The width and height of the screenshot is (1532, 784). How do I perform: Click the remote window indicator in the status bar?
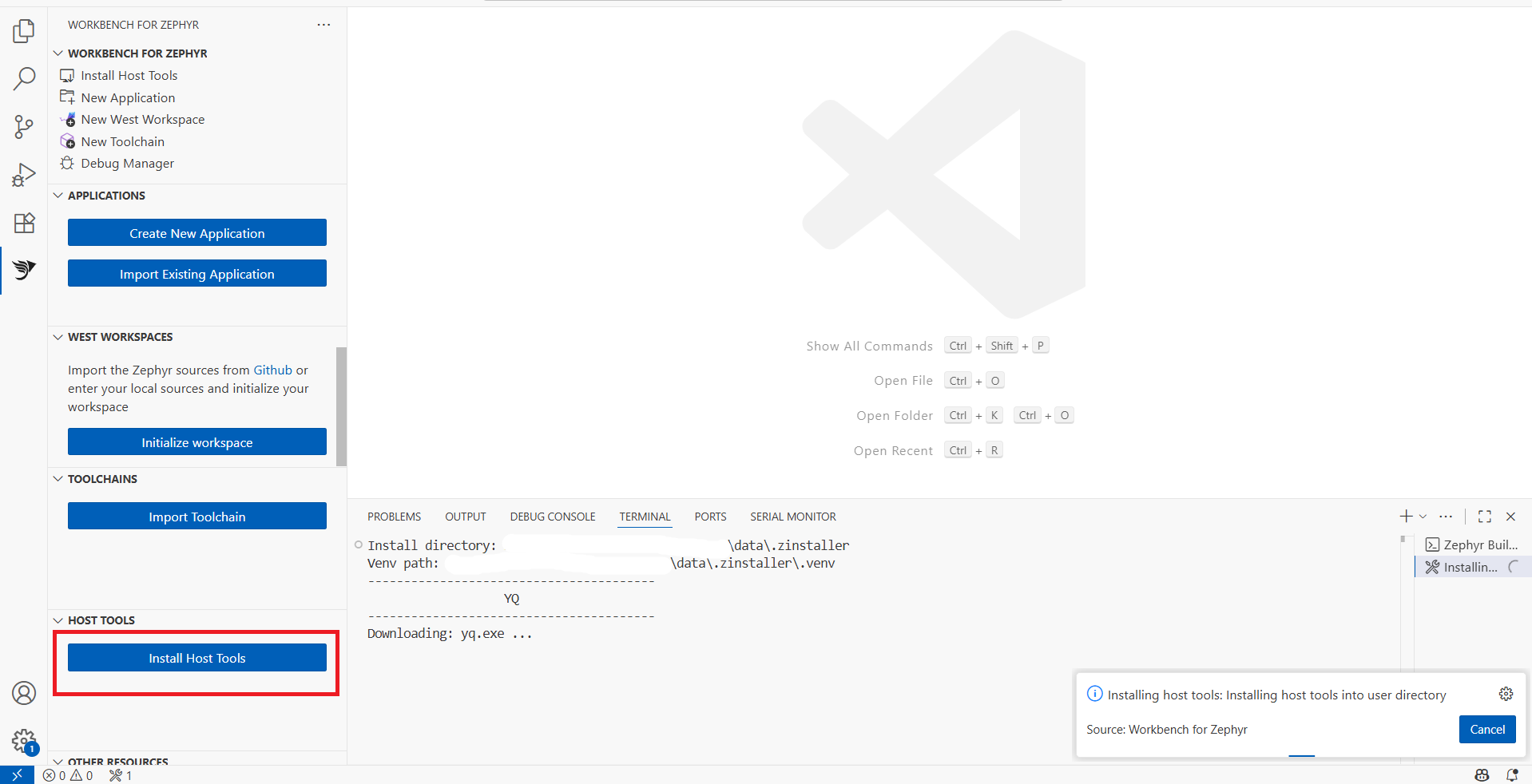point(16,774)
